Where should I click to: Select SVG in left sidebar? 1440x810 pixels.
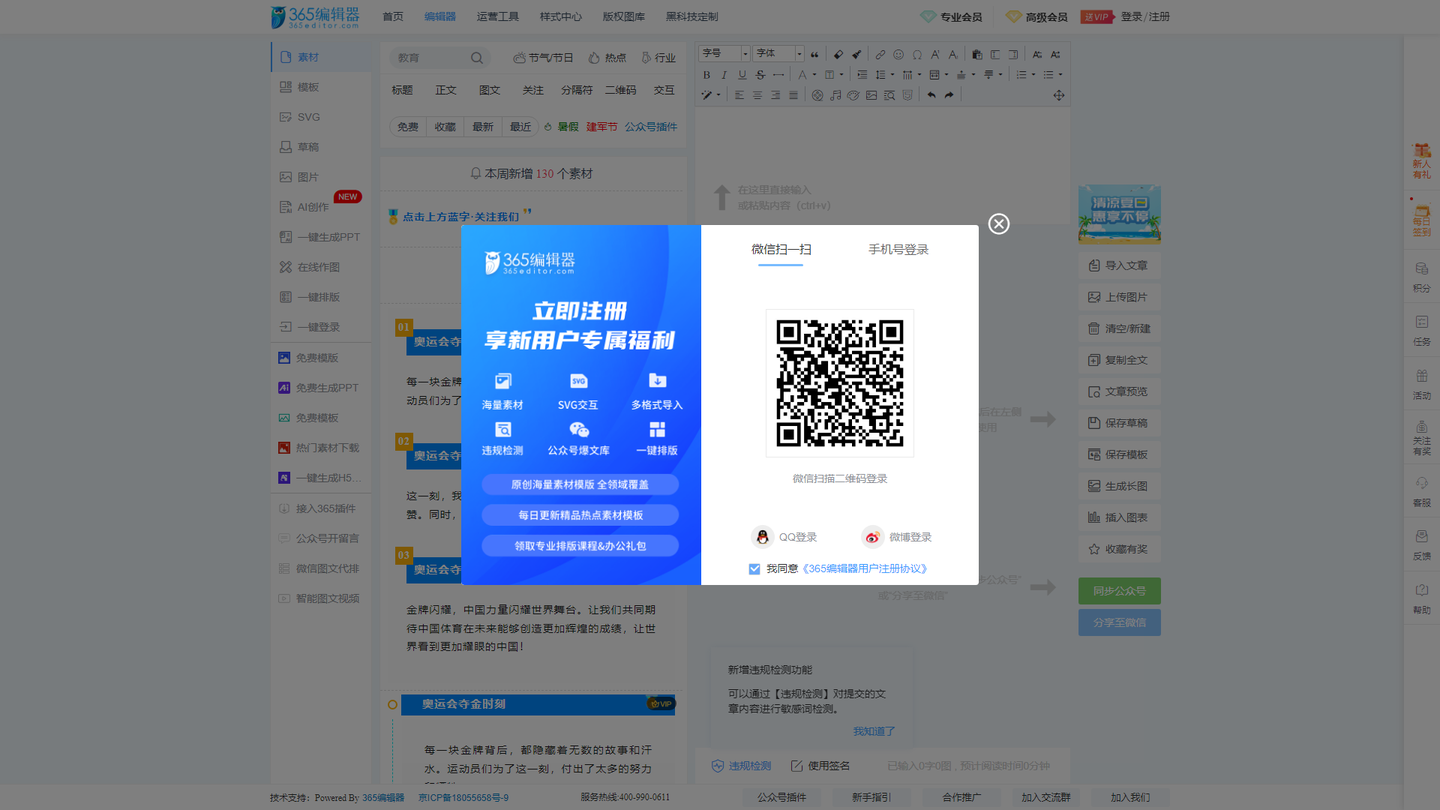[308, 117]
